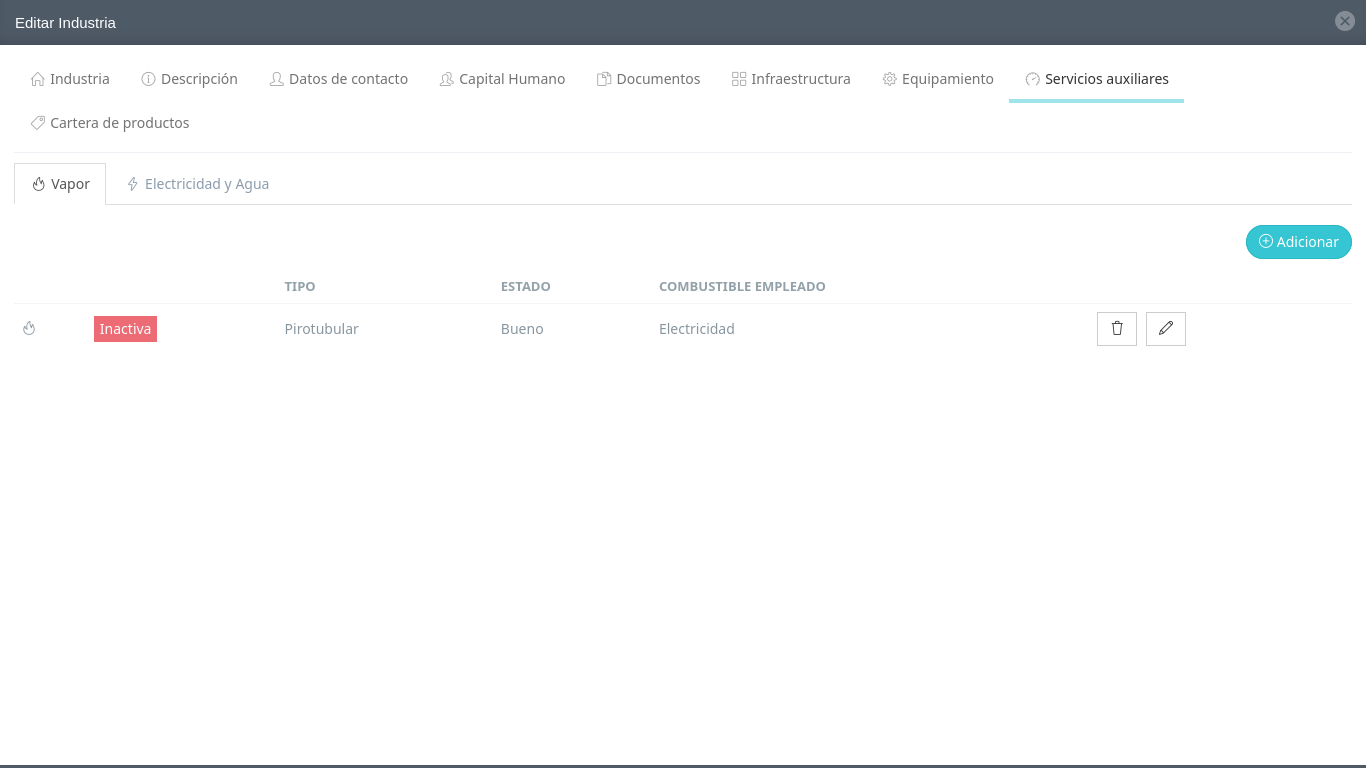The image size is (1366, 768).
Task: Click the pencil edit icon in boiler row
Action: (x=1165, y=329)
